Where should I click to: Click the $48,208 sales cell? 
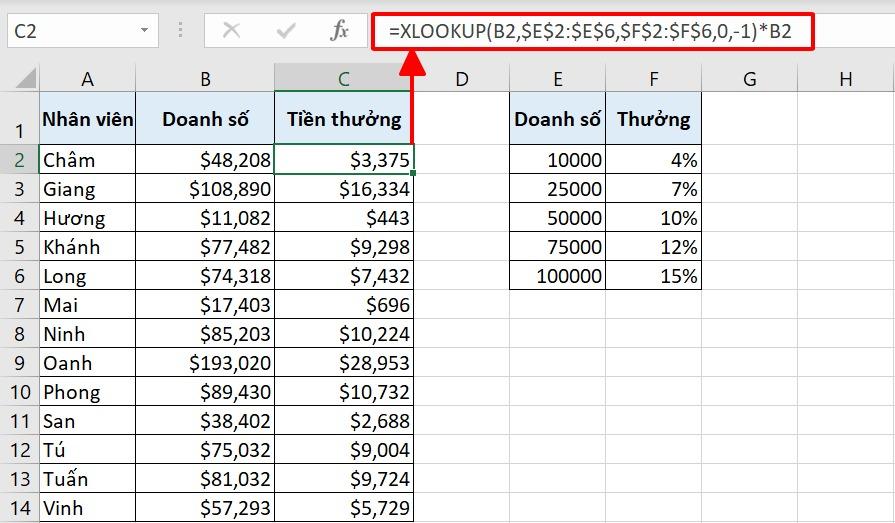tap(205, 159)
